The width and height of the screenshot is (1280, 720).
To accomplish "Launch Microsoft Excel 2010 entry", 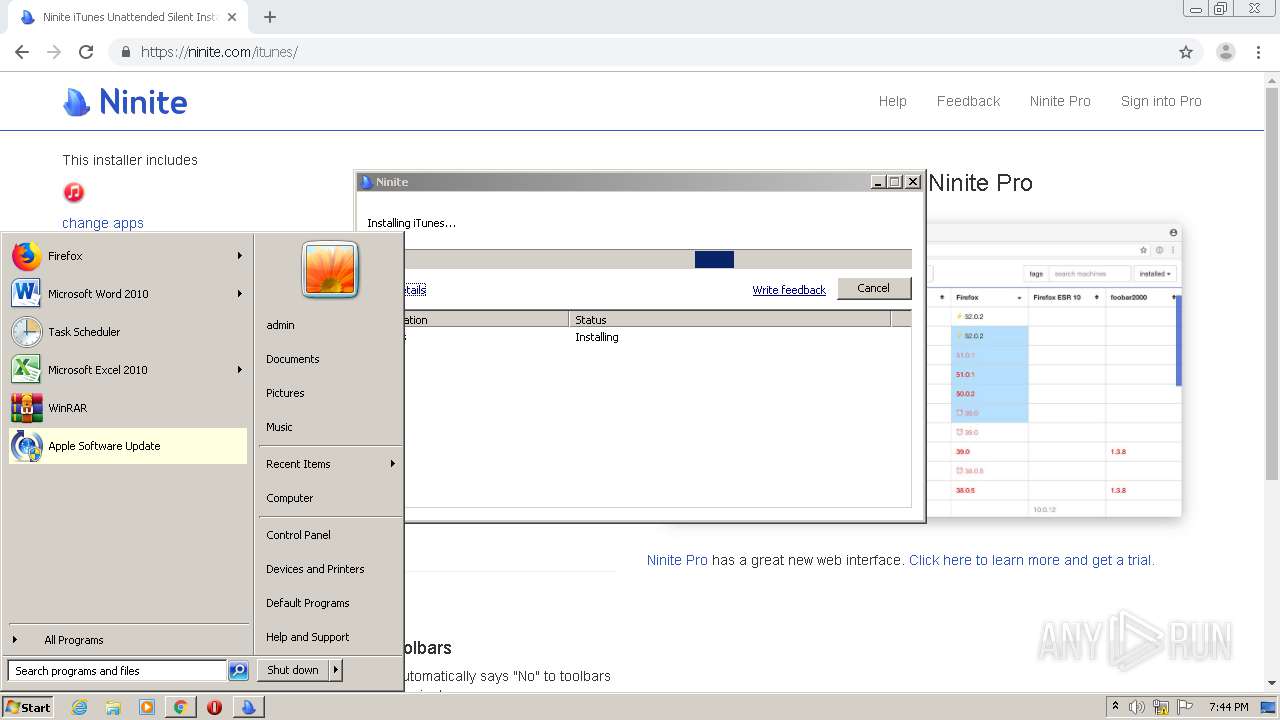I will click(127, 370).
